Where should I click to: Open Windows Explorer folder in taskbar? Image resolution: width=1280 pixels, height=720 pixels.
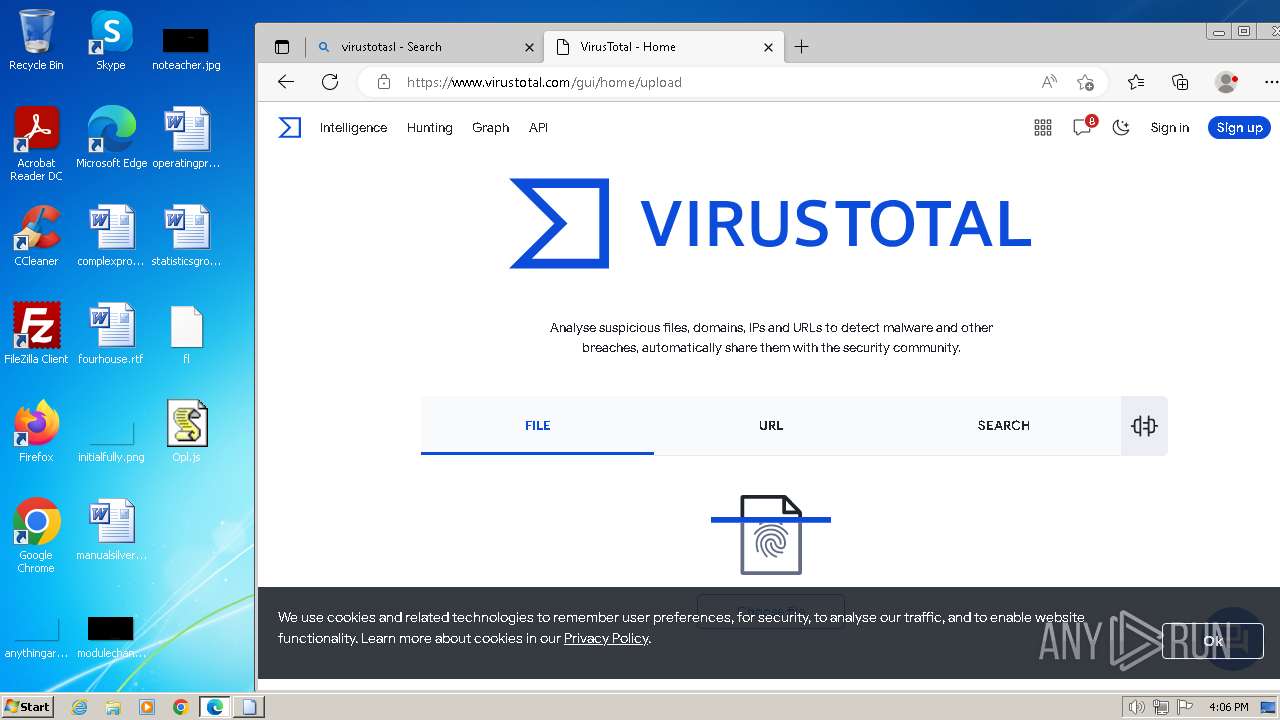pyautogui.click(x=113, y=707)
